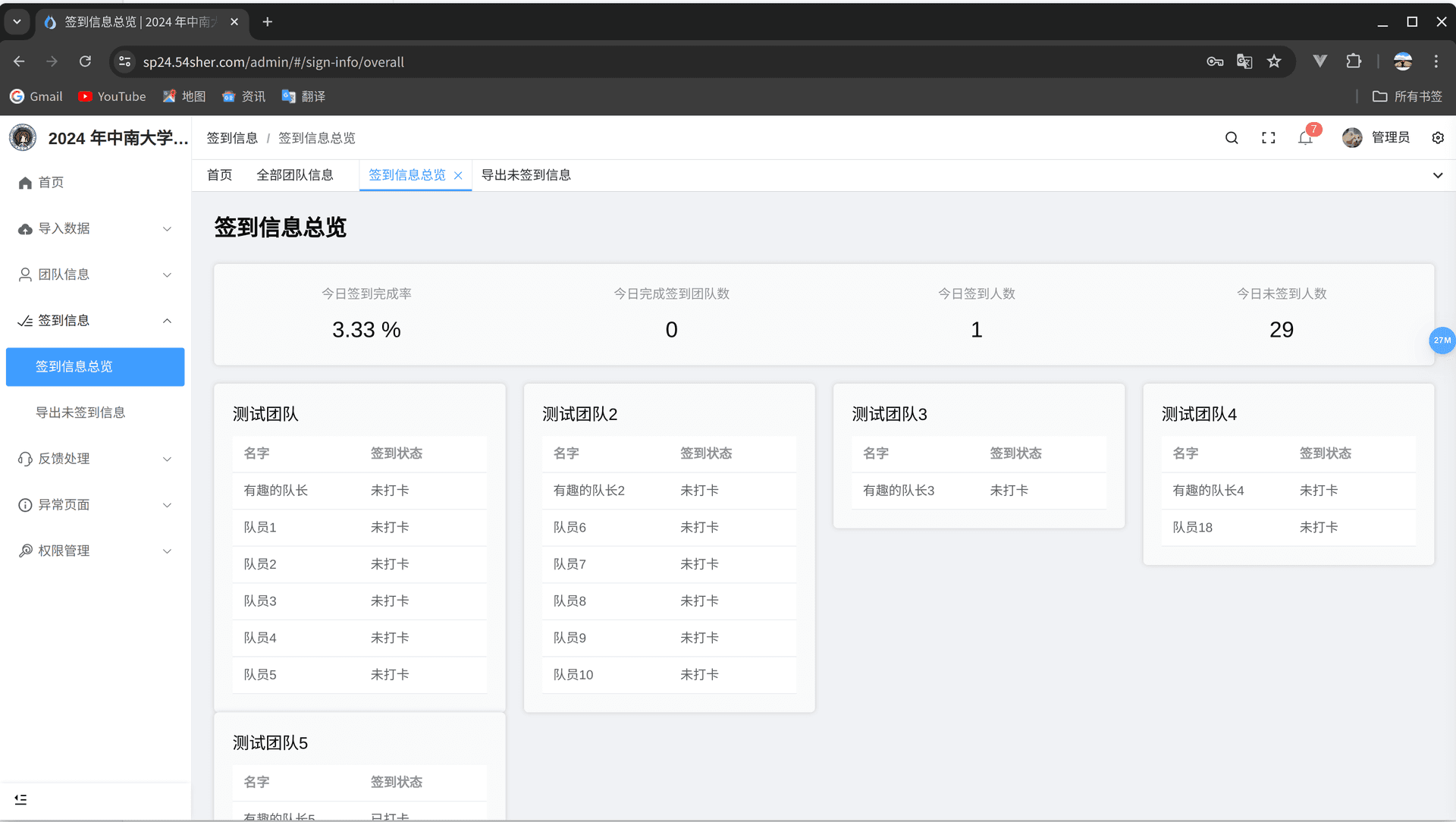The width and height of the screenshot is (1456, 822).
Task: Expand the 反馈处理 sidebar menu
Action: (x=96, y=459)
